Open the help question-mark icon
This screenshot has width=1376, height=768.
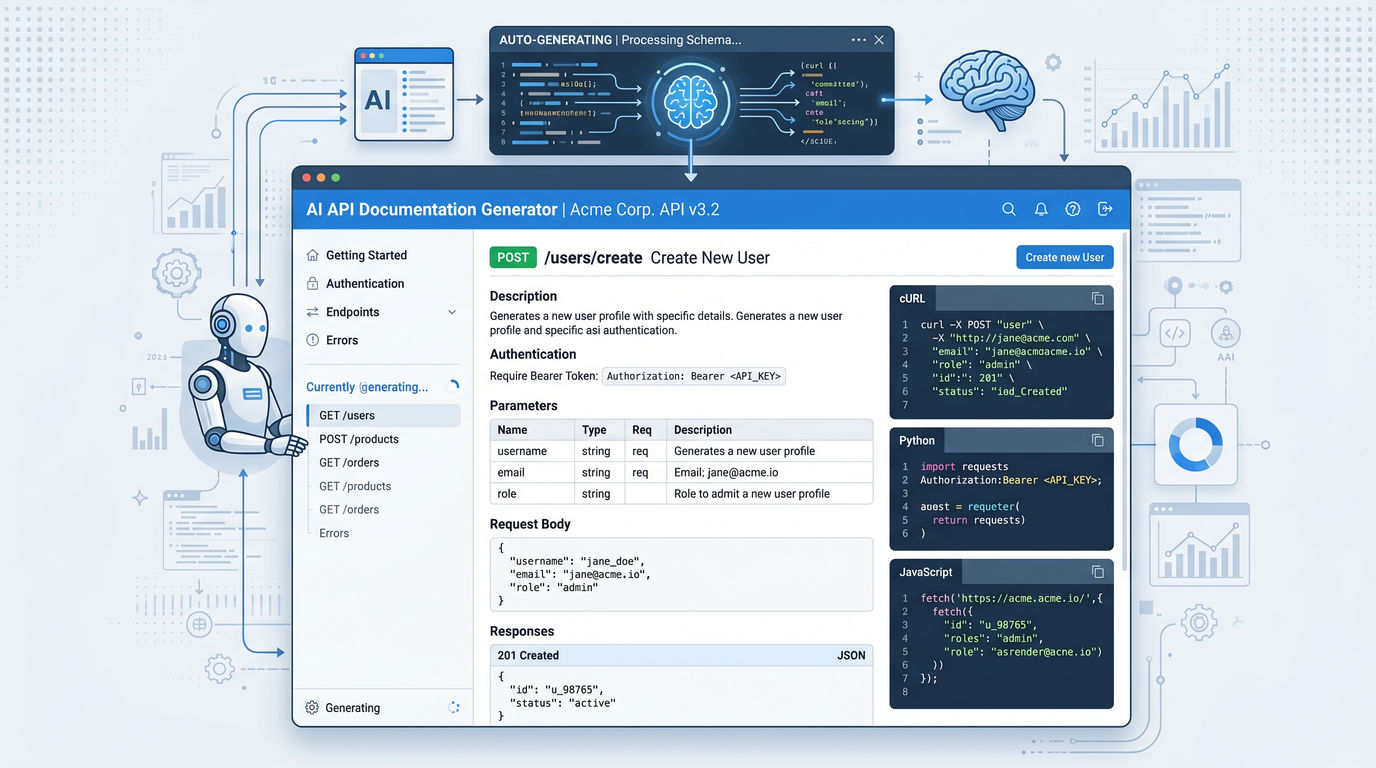(1073, 209)
